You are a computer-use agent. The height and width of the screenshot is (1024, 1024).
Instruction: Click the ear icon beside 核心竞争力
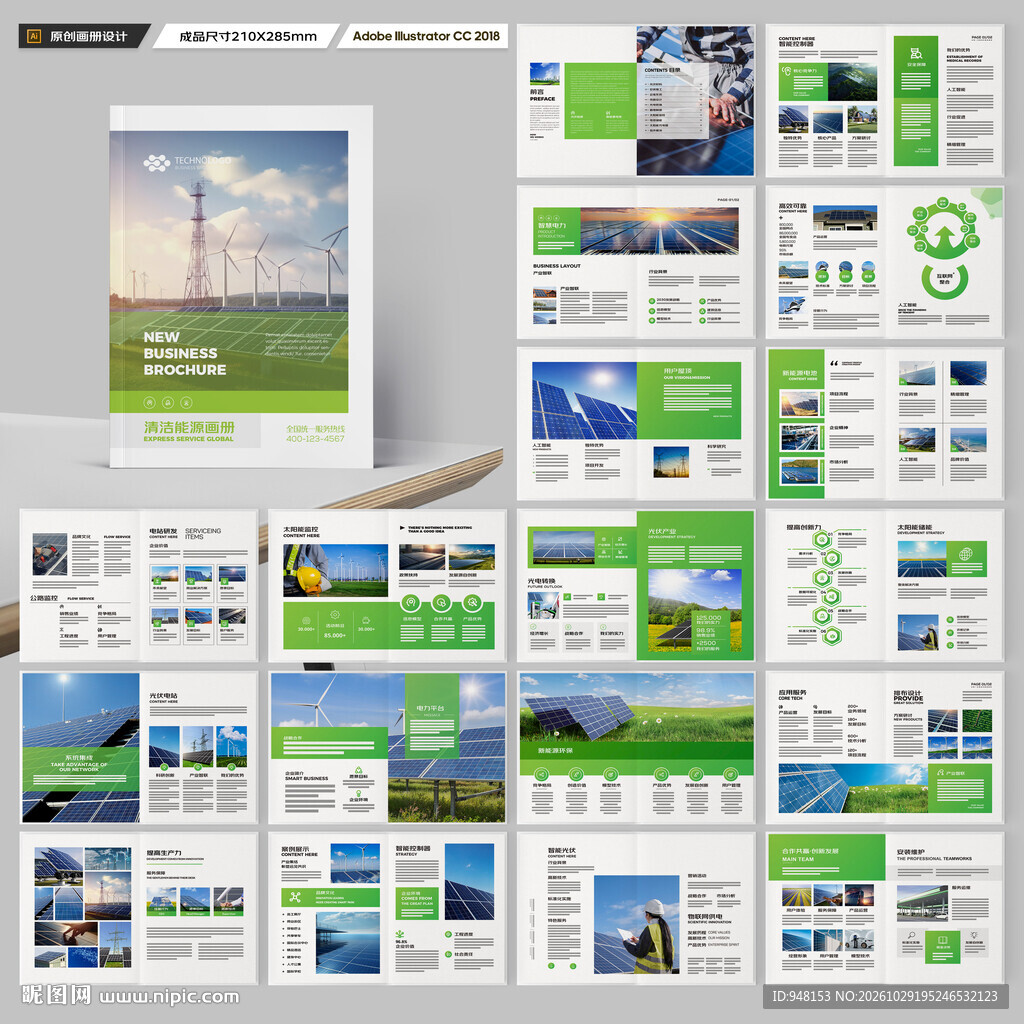(786, 71)
